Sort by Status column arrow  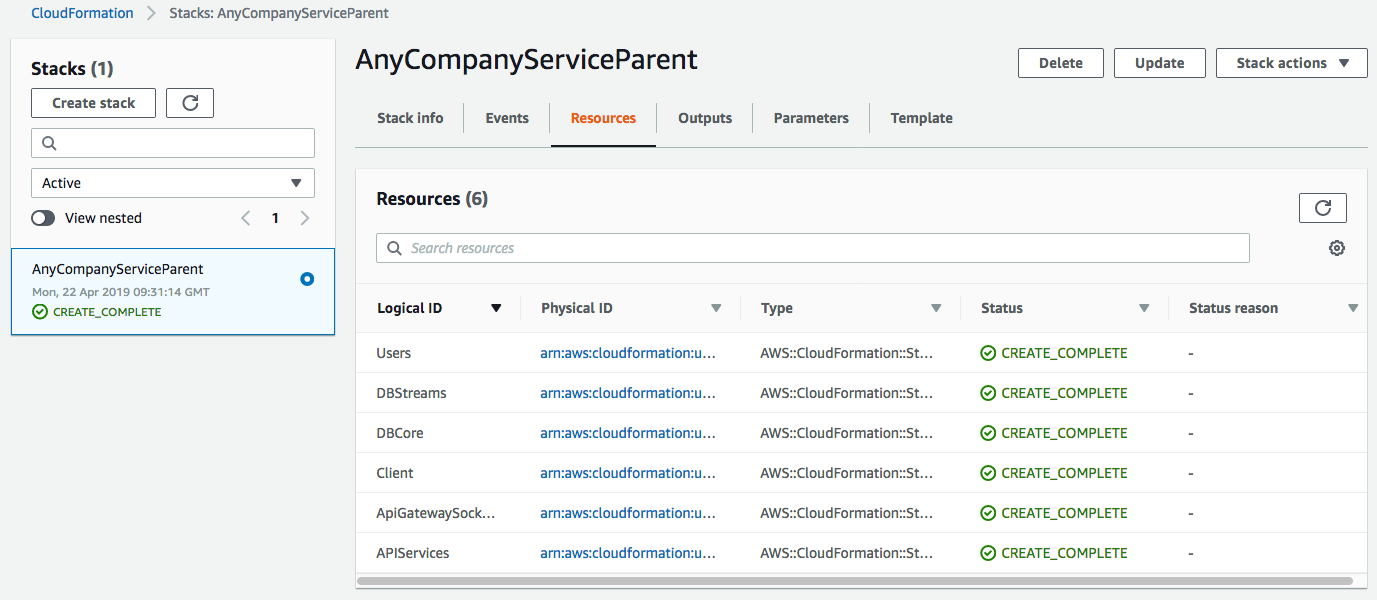pyautogui.click(x=1144, y=308)
